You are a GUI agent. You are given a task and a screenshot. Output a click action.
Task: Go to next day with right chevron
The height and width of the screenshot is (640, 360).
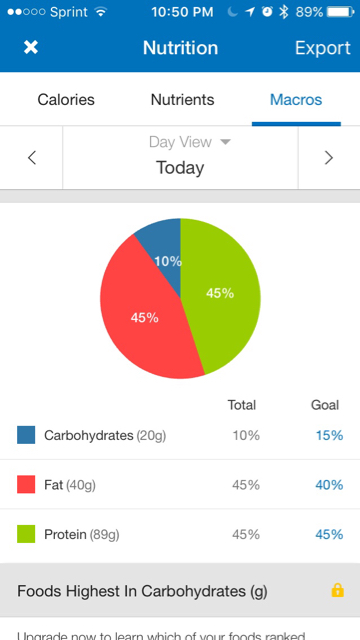(329, 158)
